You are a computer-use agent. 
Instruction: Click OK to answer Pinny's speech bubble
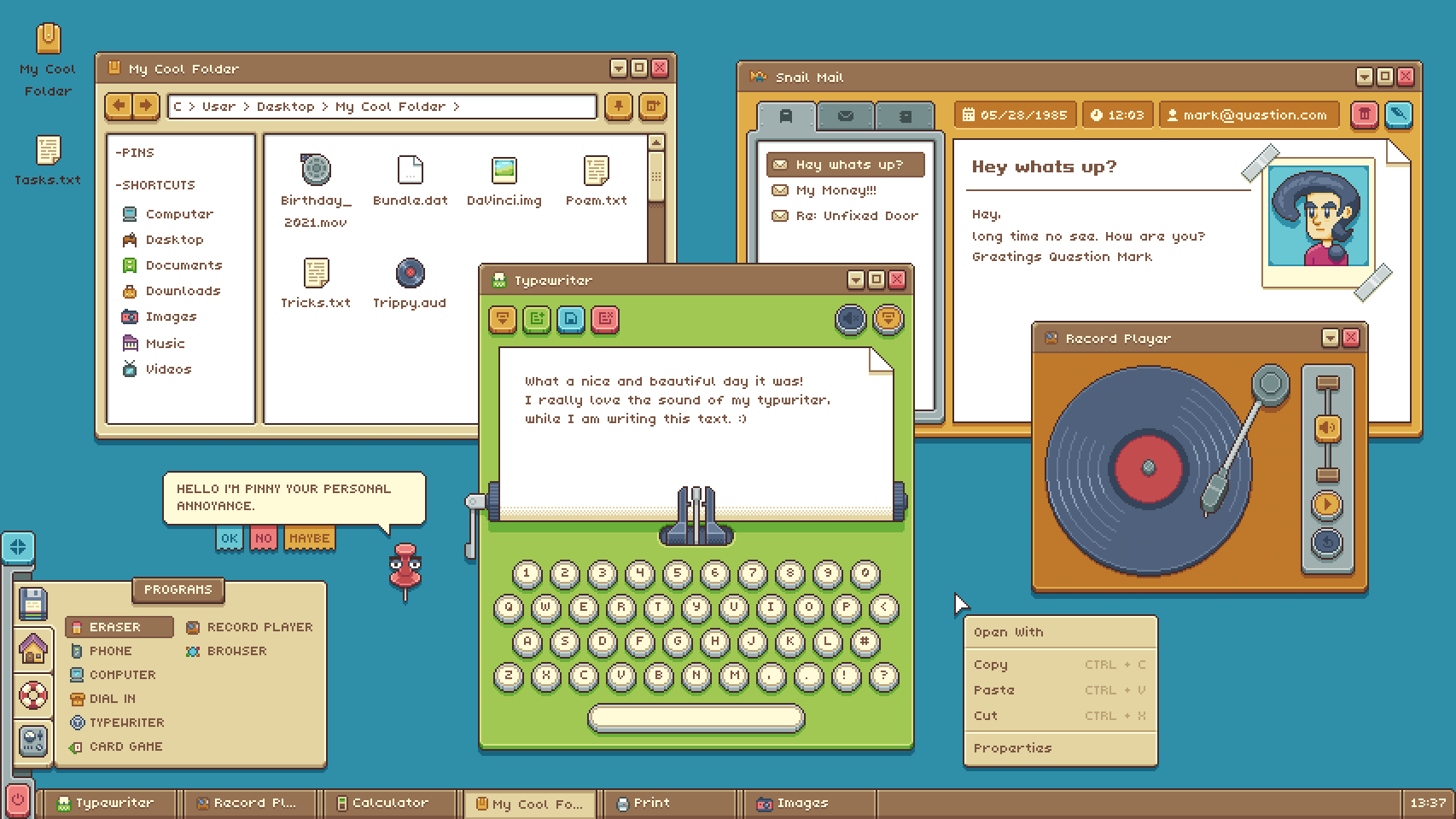pyautogui.click(x=229, y=538)
